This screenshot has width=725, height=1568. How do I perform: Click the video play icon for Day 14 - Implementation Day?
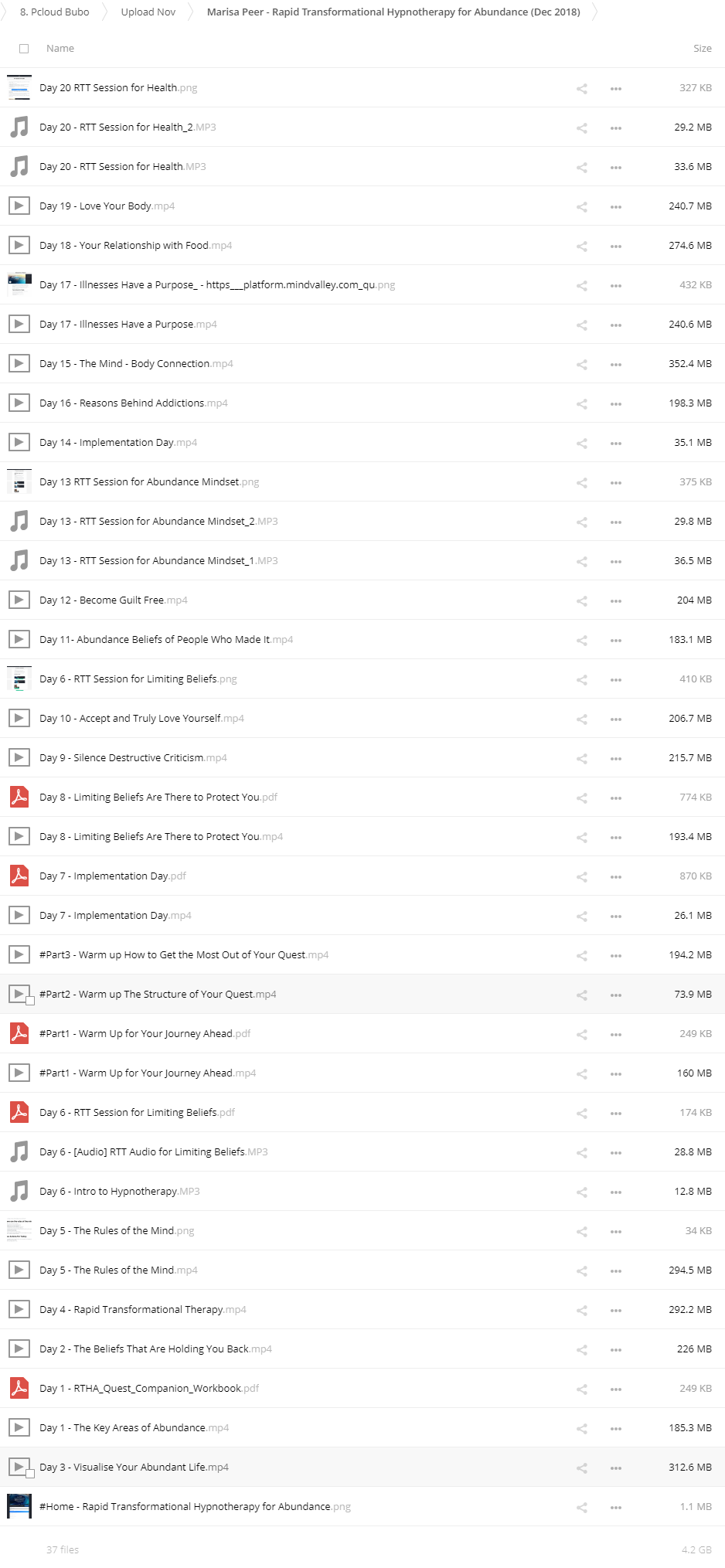(x=19, y=442)
